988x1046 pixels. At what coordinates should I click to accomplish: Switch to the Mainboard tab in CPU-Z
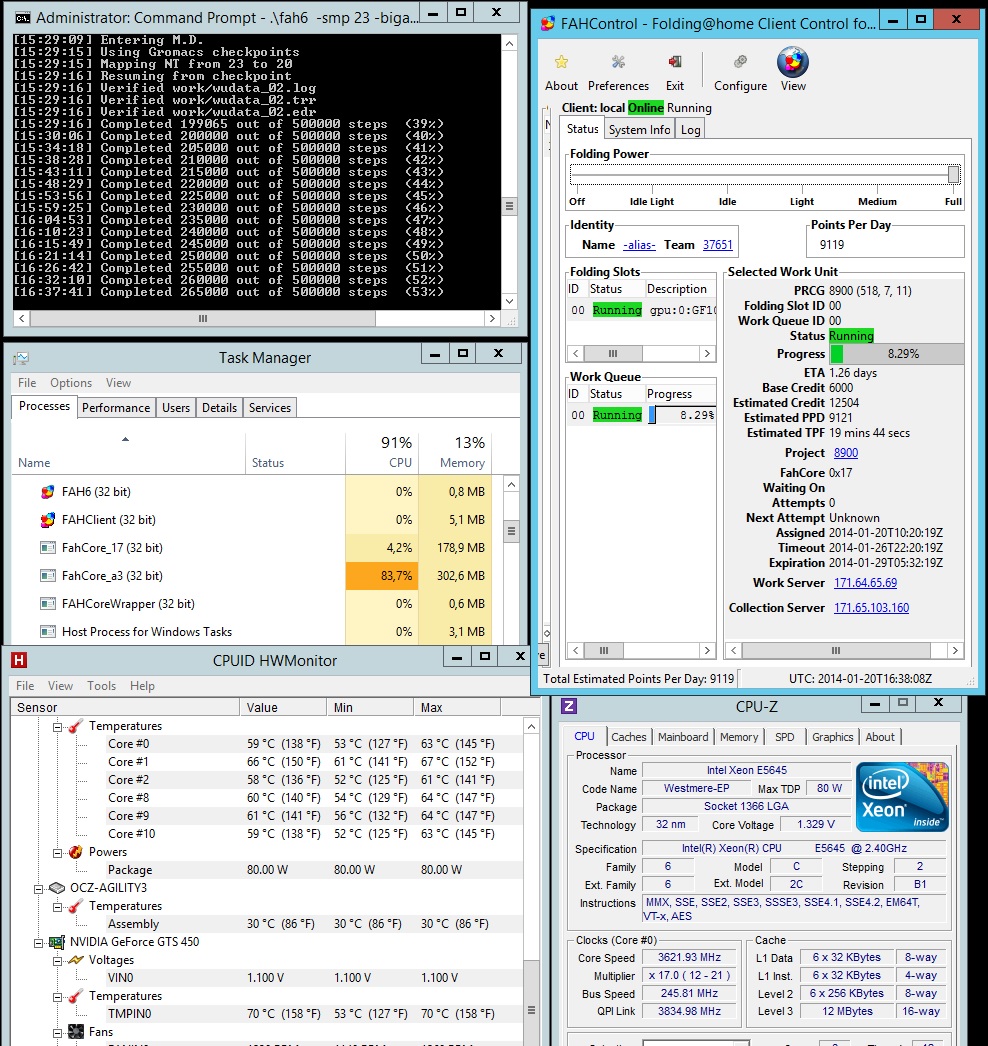[x=682, y=736]
